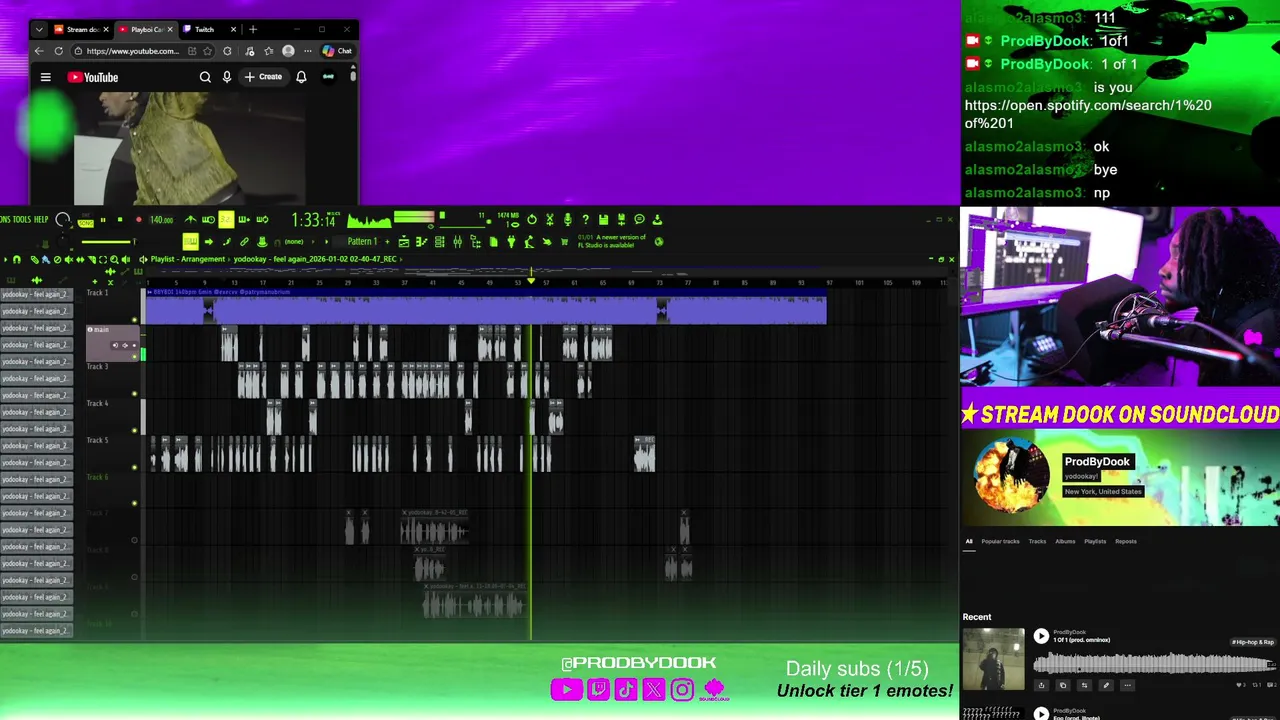Stop playback in FL Studio
Viewport: 1280px width, 720px height.
(120, 219)
